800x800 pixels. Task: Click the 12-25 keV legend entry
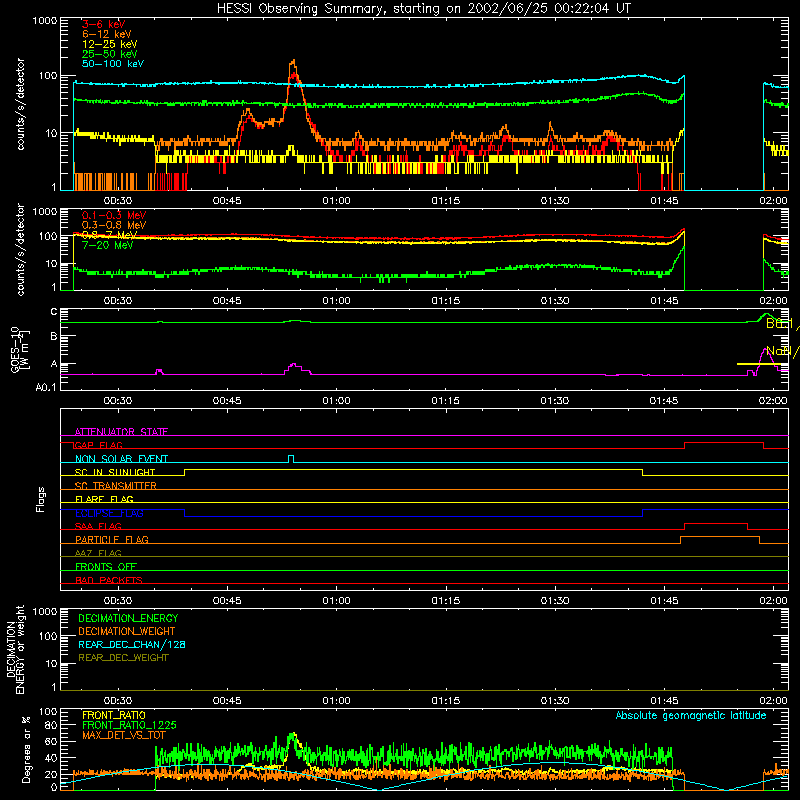tap(109, 44)
